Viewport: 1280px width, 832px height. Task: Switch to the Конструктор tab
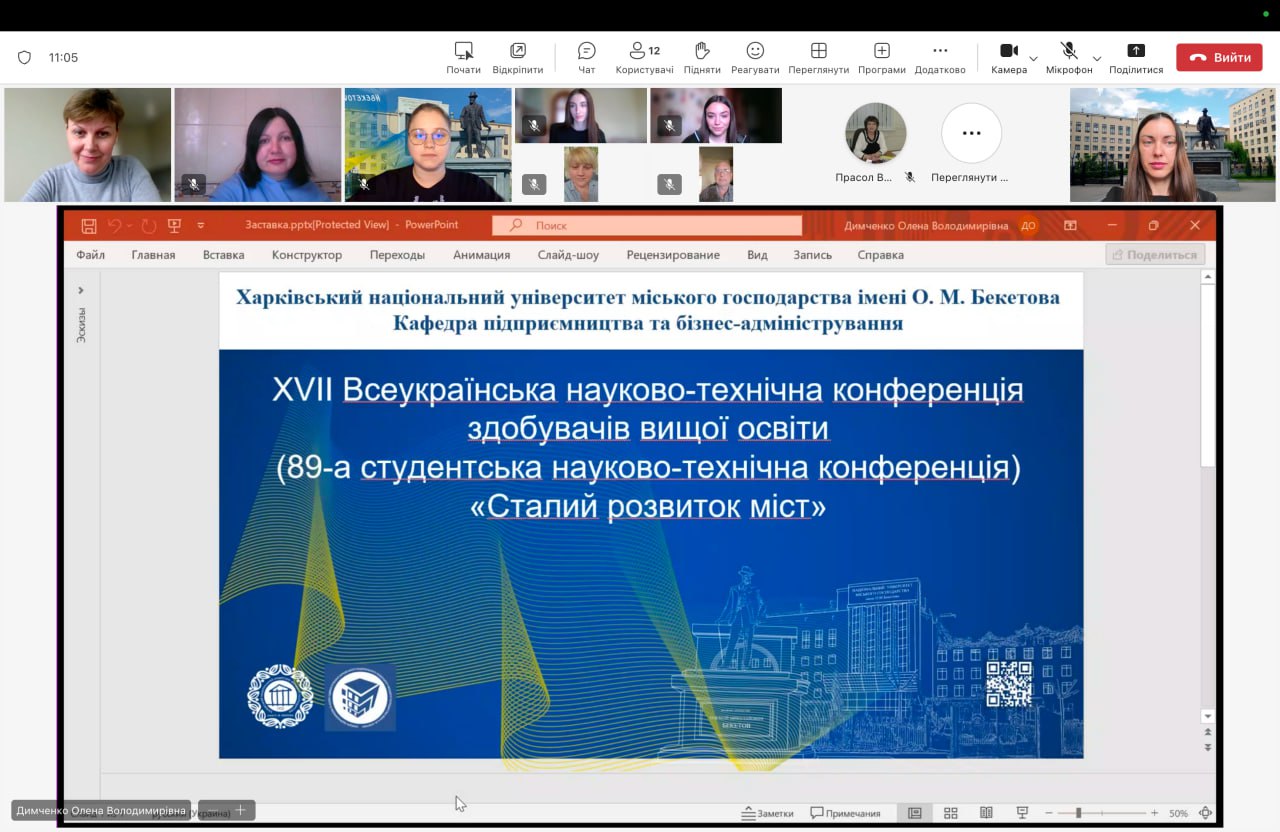(307, 255)
